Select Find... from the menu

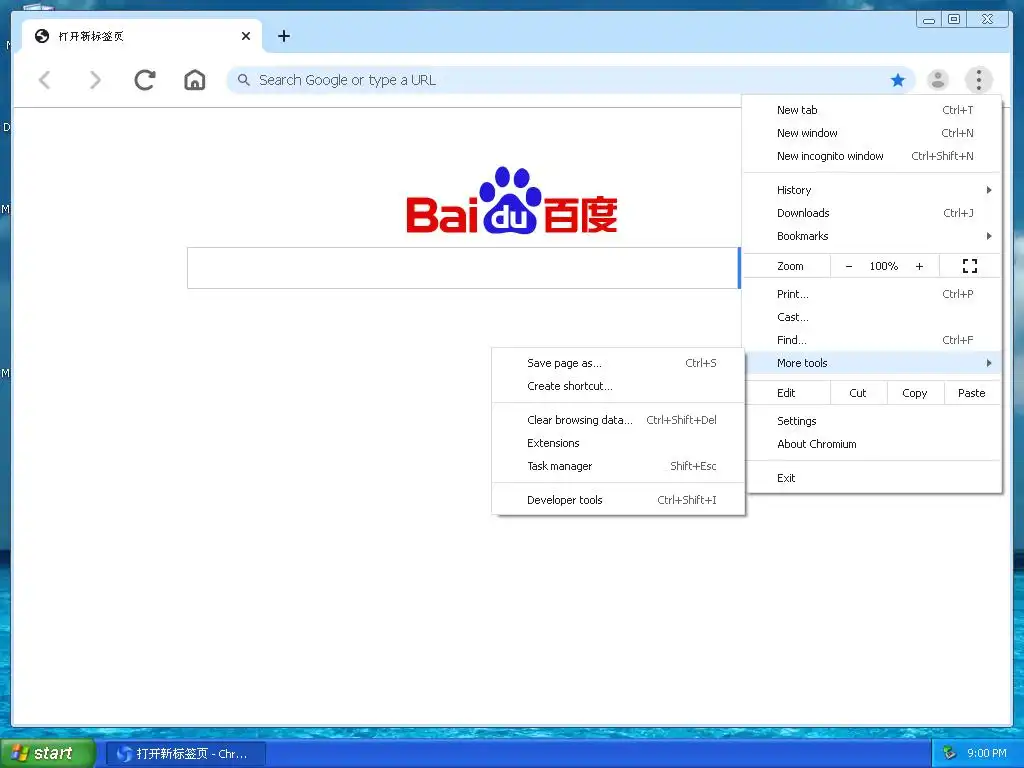872,340
